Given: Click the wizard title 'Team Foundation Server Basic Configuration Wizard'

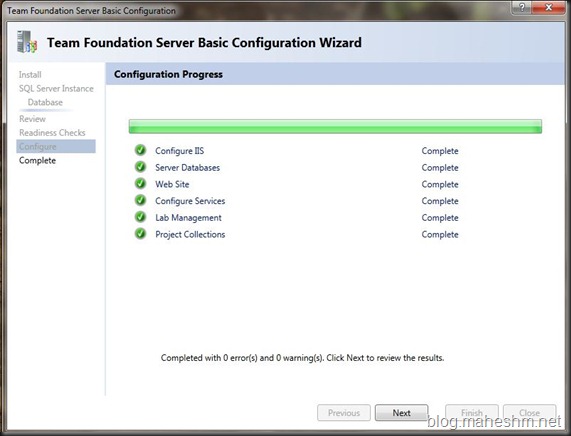Looking at the screenshot, I should point(204,43).
